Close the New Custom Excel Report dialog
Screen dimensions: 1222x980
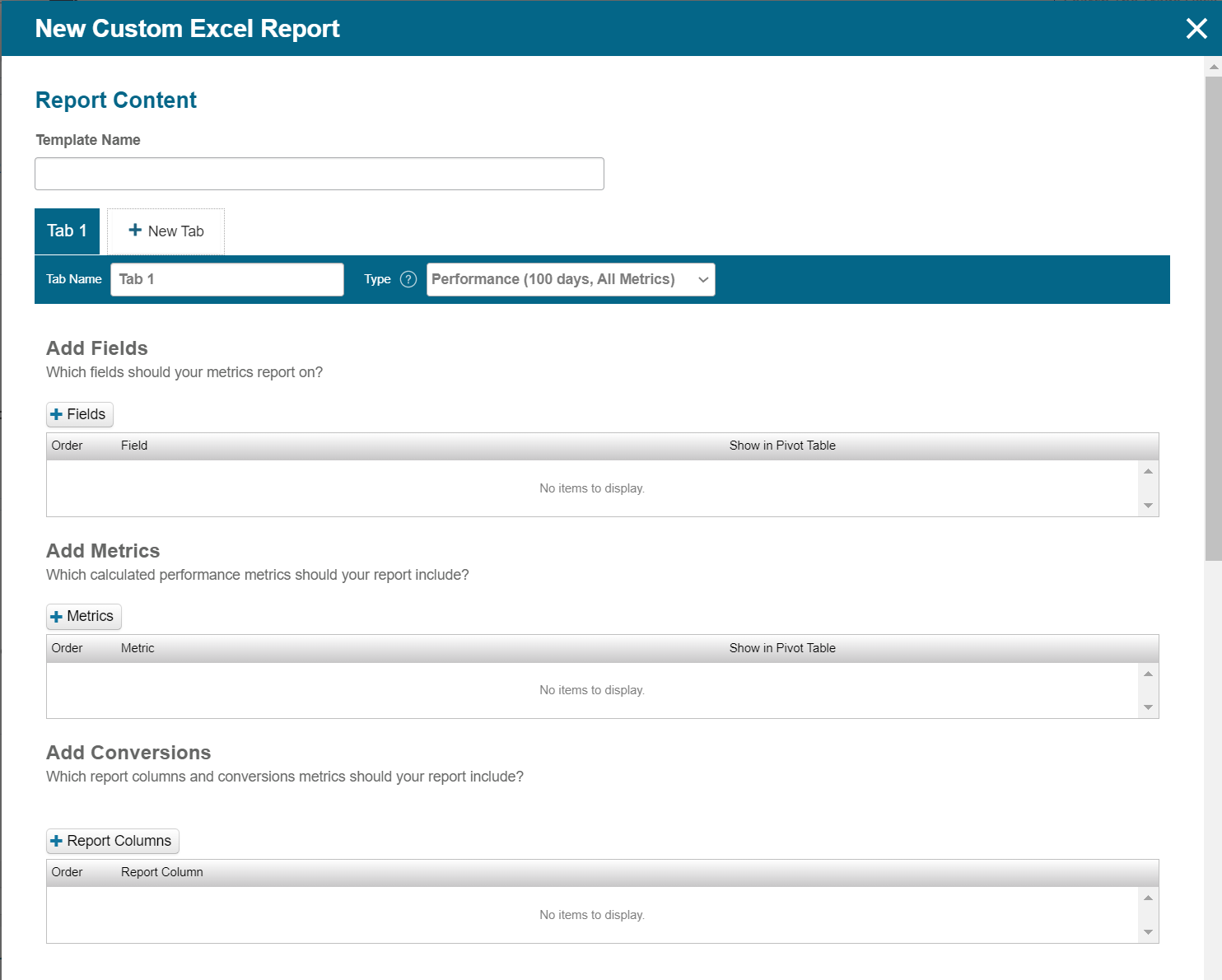click(1196, 29)
